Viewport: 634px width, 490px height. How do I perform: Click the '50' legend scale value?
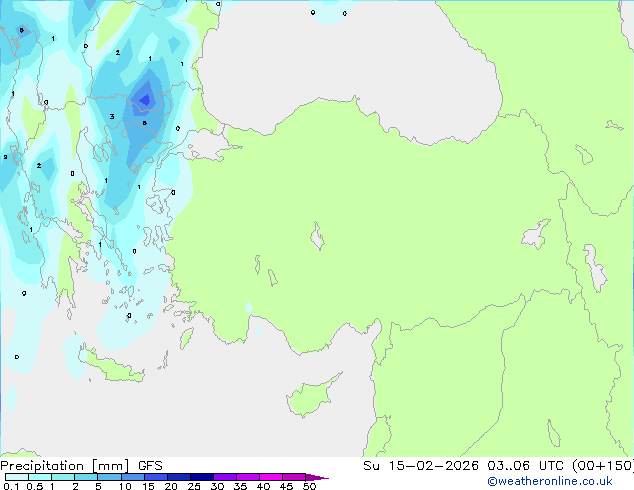(x=309, y=486)
